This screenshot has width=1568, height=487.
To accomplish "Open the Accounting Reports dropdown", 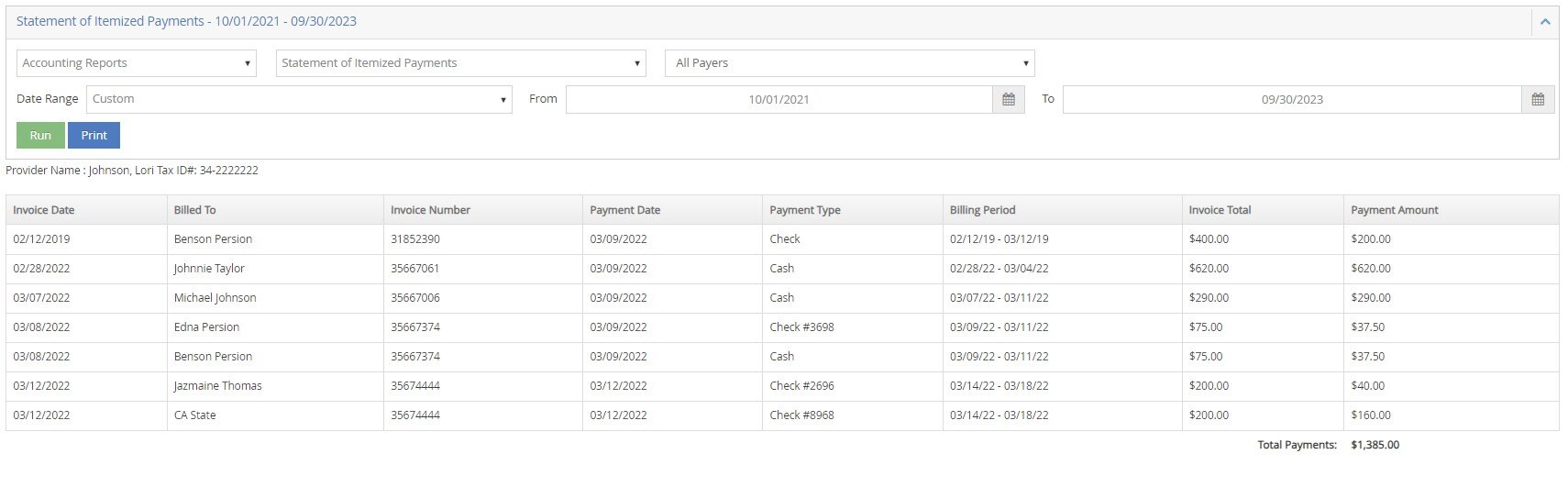I will pyautogui.click(x=136, y=63).
